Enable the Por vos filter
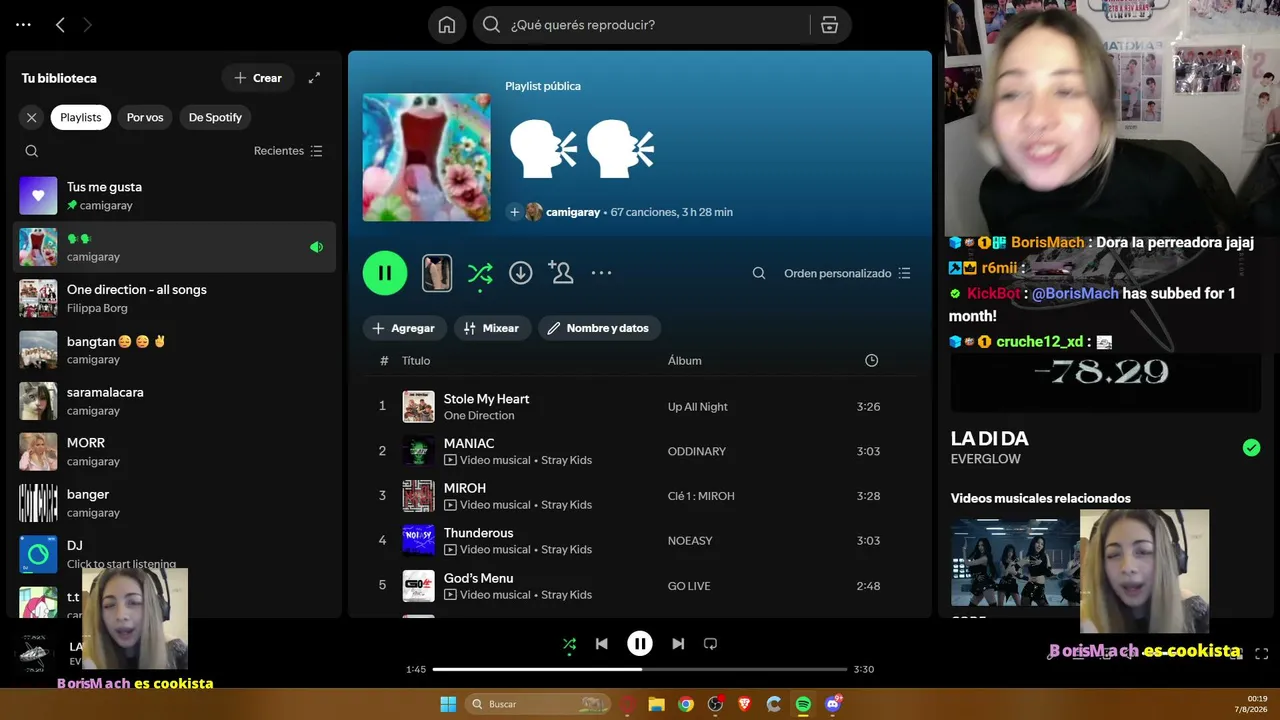1280x720 pixels. 145,117
